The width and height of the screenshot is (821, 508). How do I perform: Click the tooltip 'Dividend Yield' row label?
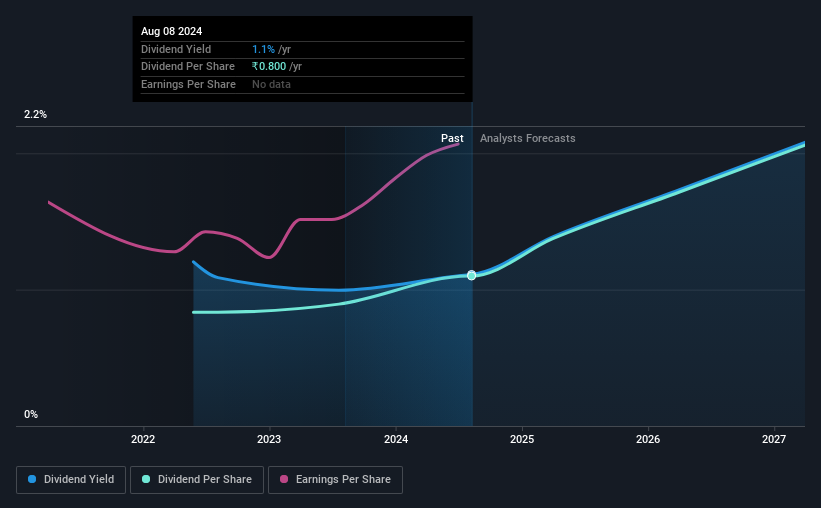pos(176,49)
